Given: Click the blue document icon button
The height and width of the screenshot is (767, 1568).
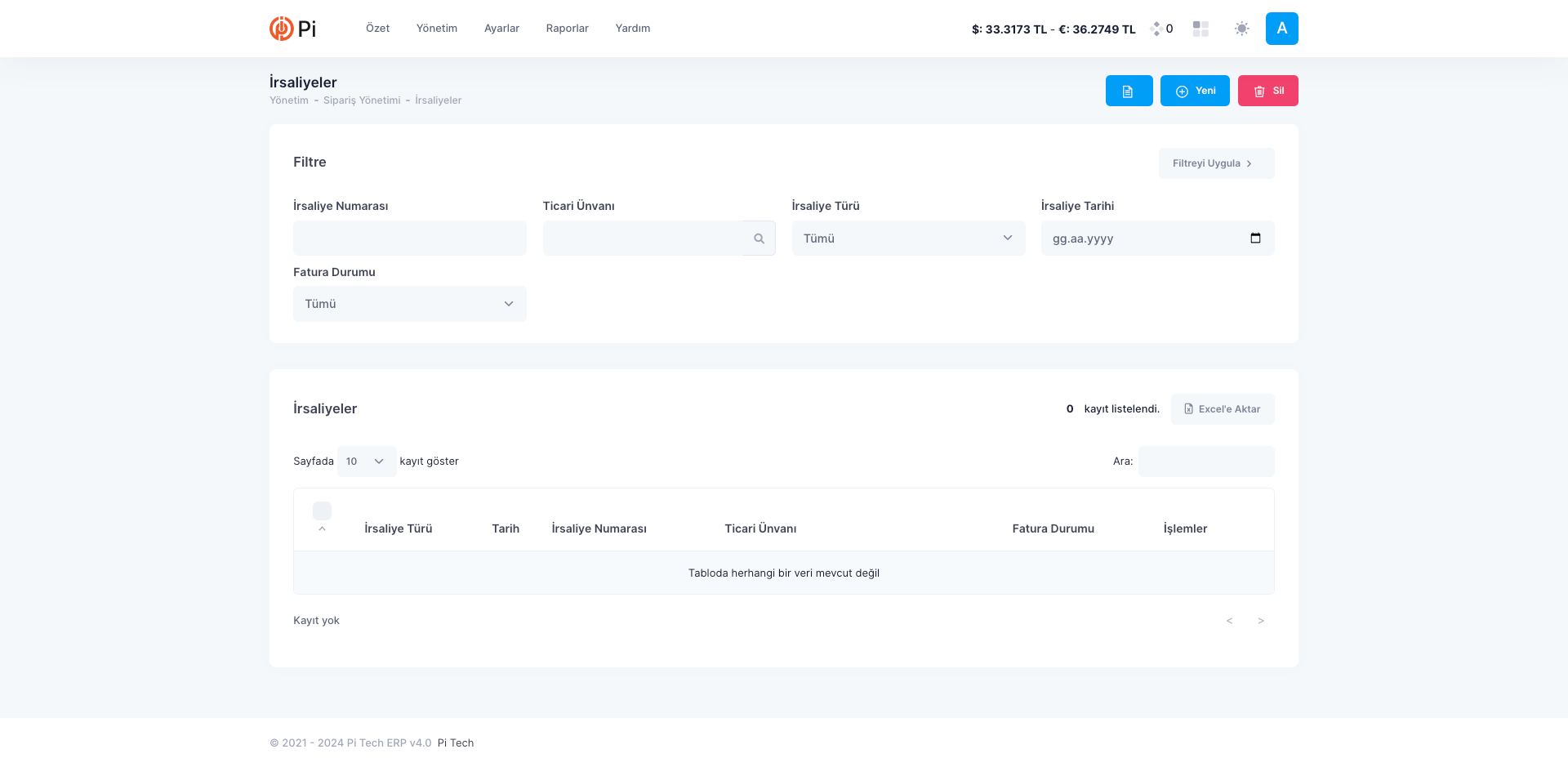Looking at the screenshot, I should point(1129,91).
